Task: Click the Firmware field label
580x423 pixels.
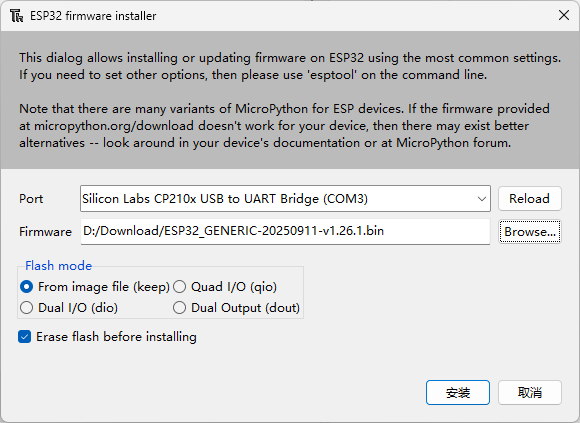Action: click(45, 232)
